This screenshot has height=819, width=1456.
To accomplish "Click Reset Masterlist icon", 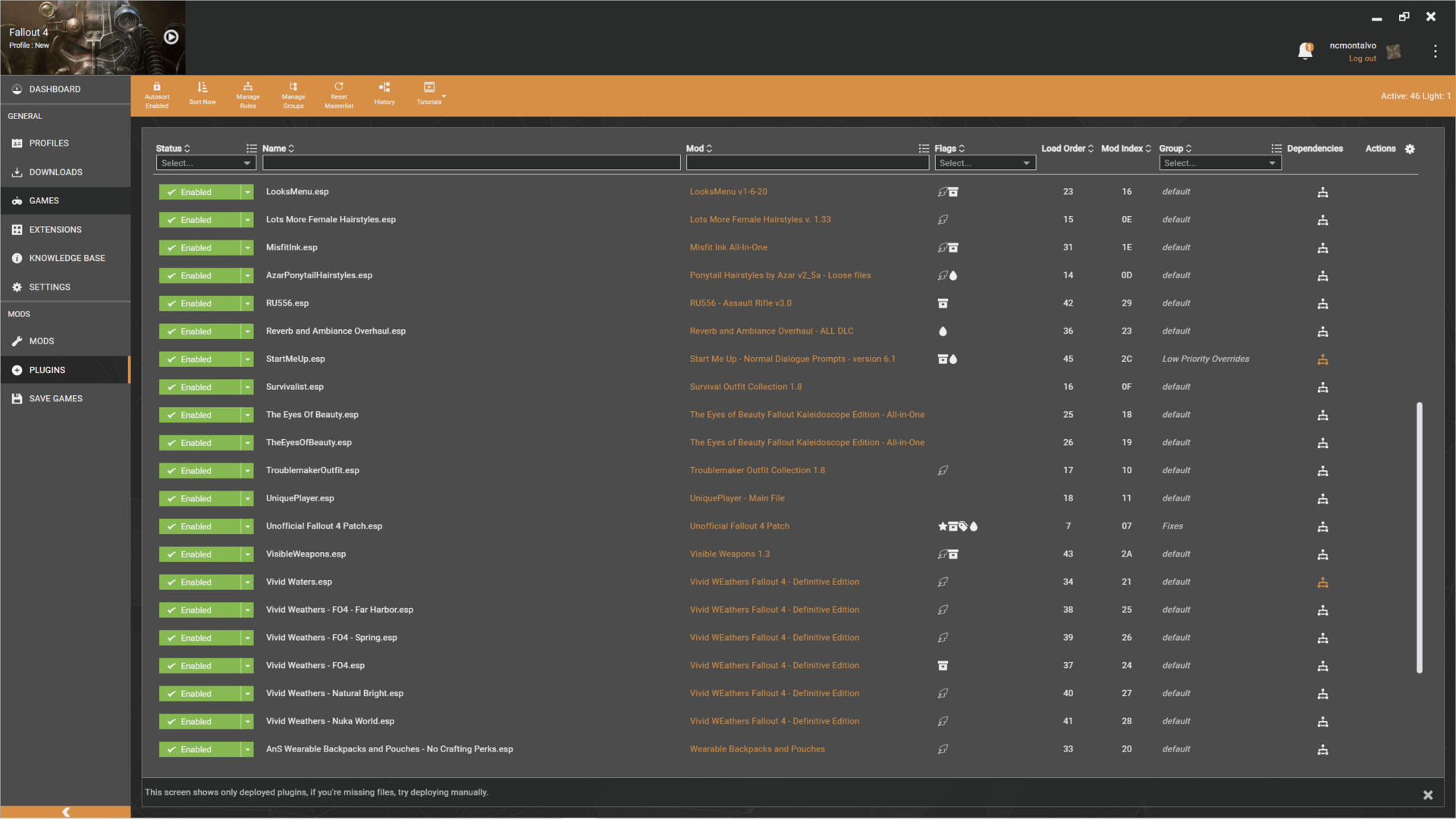I will [339, 87].
